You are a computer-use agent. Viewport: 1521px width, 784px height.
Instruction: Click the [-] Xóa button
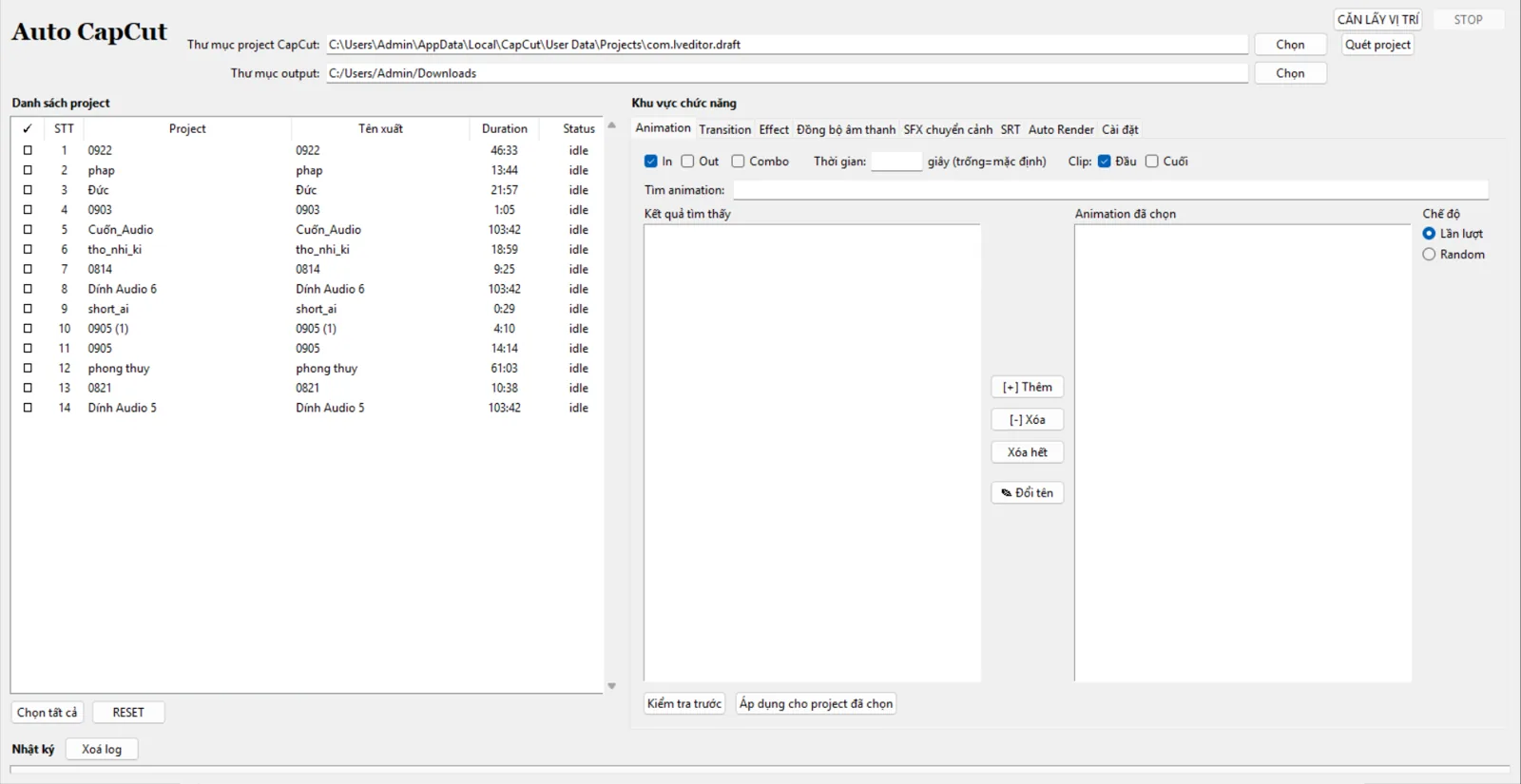pos(1028,420)
